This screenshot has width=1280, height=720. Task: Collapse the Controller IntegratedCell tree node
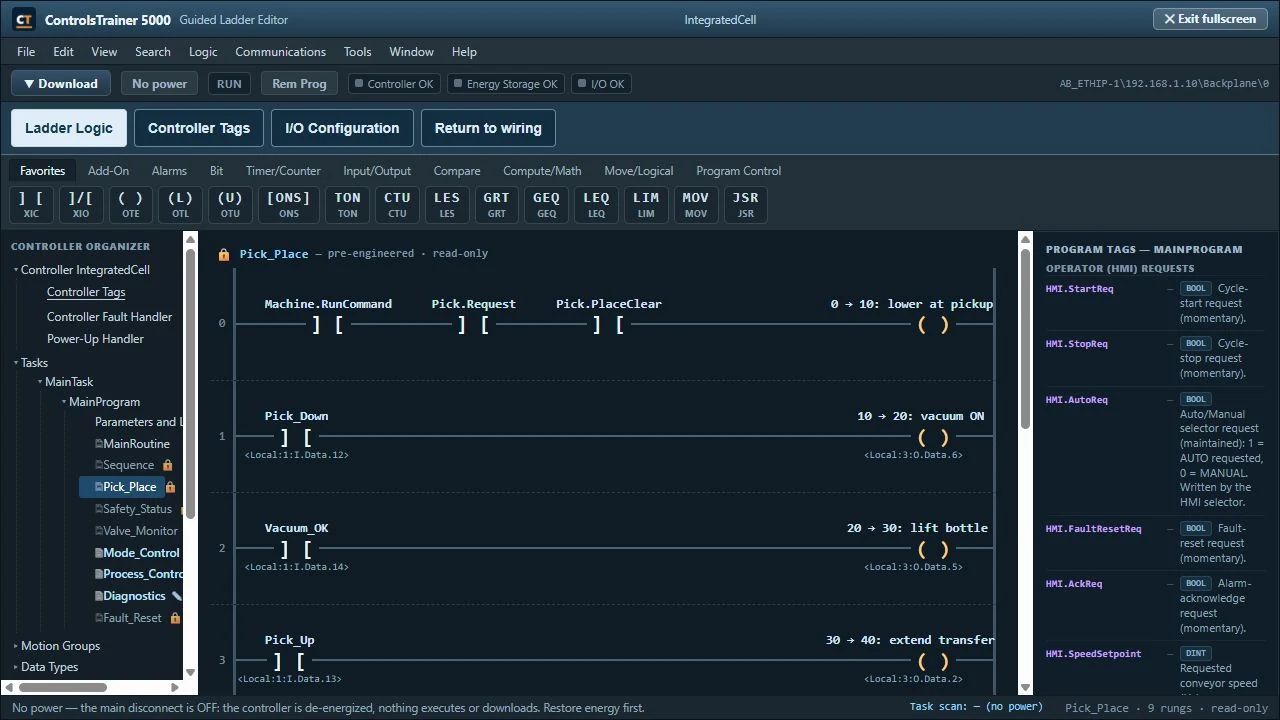coord(16,270)
